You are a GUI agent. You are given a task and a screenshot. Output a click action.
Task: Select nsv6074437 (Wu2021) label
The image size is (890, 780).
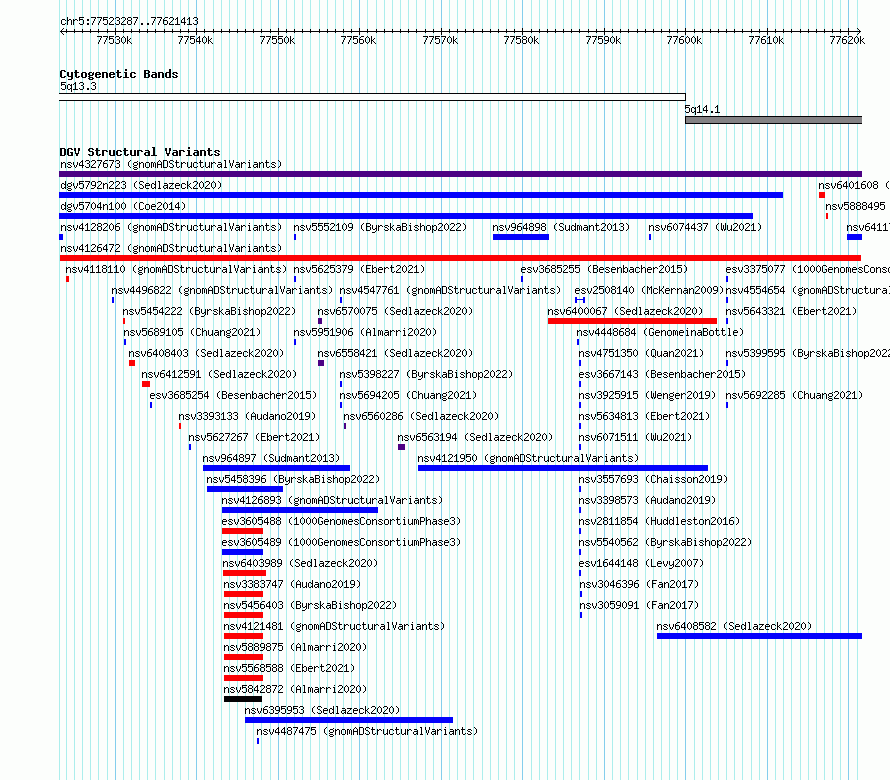(705, 227)
